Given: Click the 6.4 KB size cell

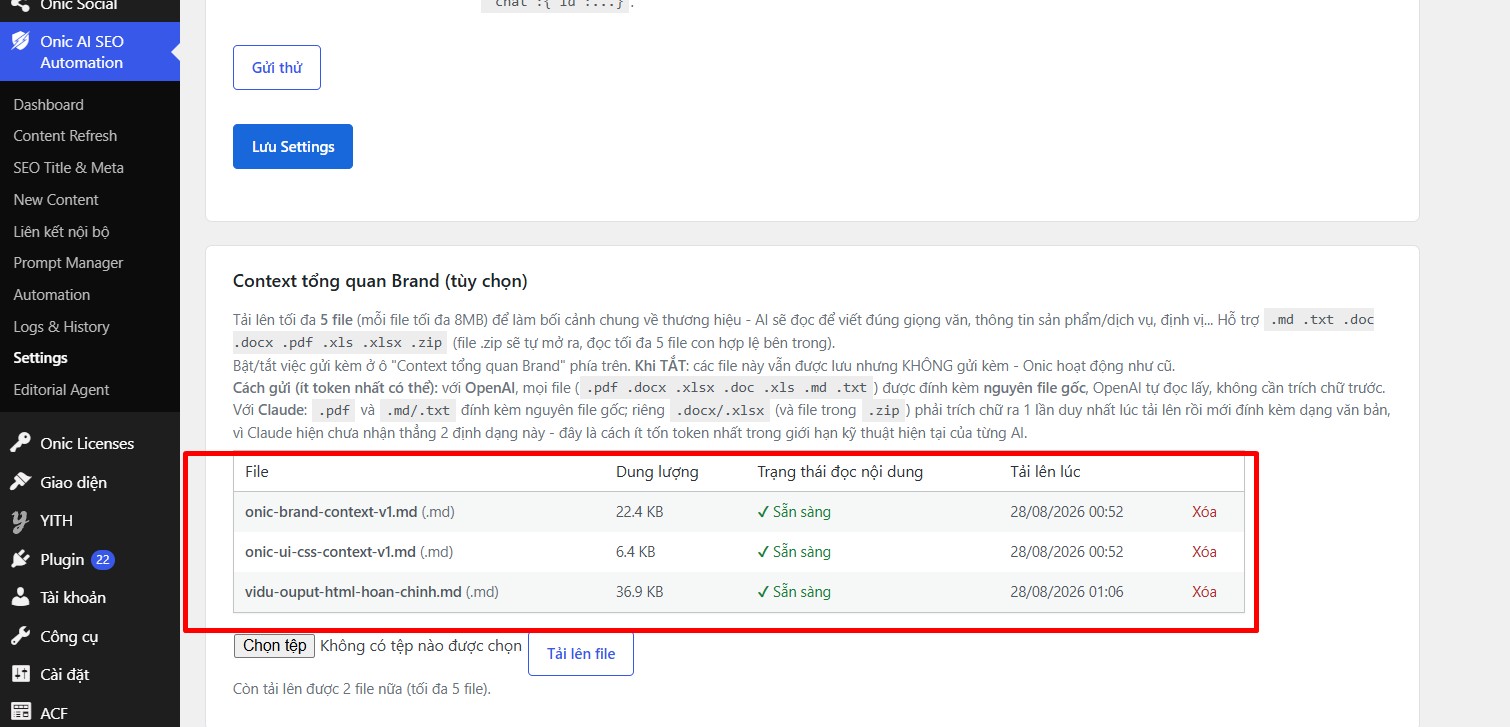Looking at the screenshot, I should pyautogui.click(x=635, y=552).
